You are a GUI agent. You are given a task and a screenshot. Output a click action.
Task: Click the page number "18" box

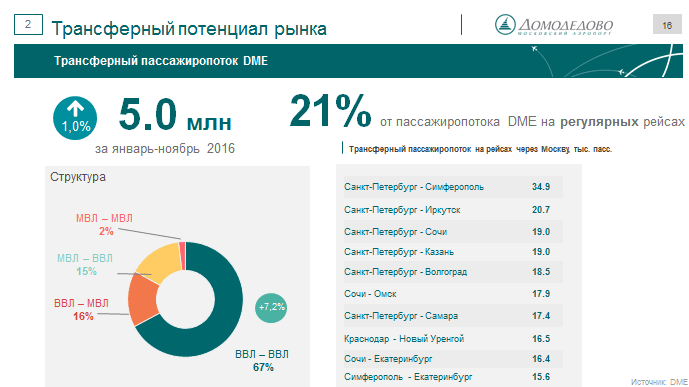tap(667, 25)
